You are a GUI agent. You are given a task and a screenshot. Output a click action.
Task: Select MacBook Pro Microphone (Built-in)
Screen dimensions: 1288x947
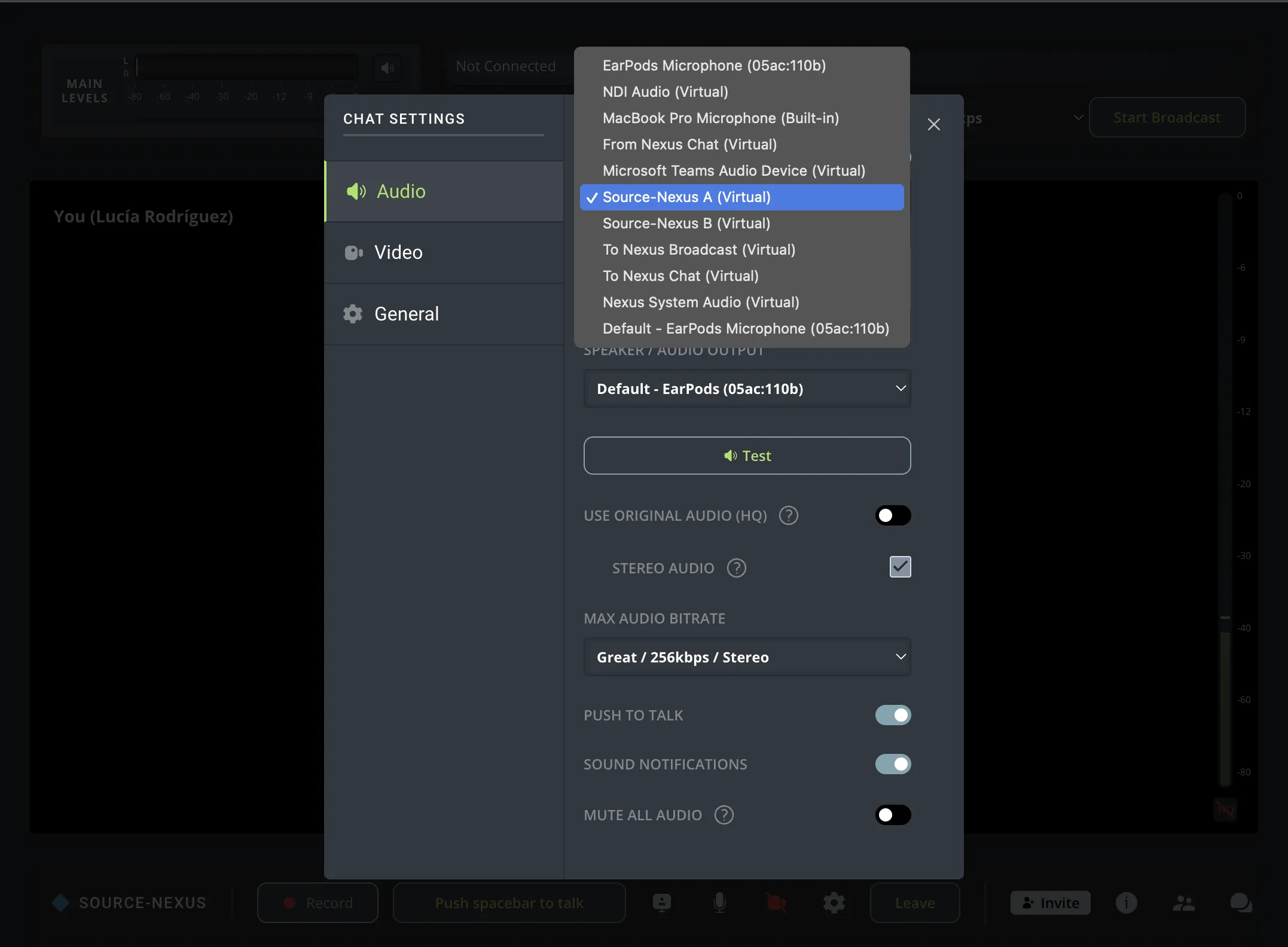click(741, 118)
